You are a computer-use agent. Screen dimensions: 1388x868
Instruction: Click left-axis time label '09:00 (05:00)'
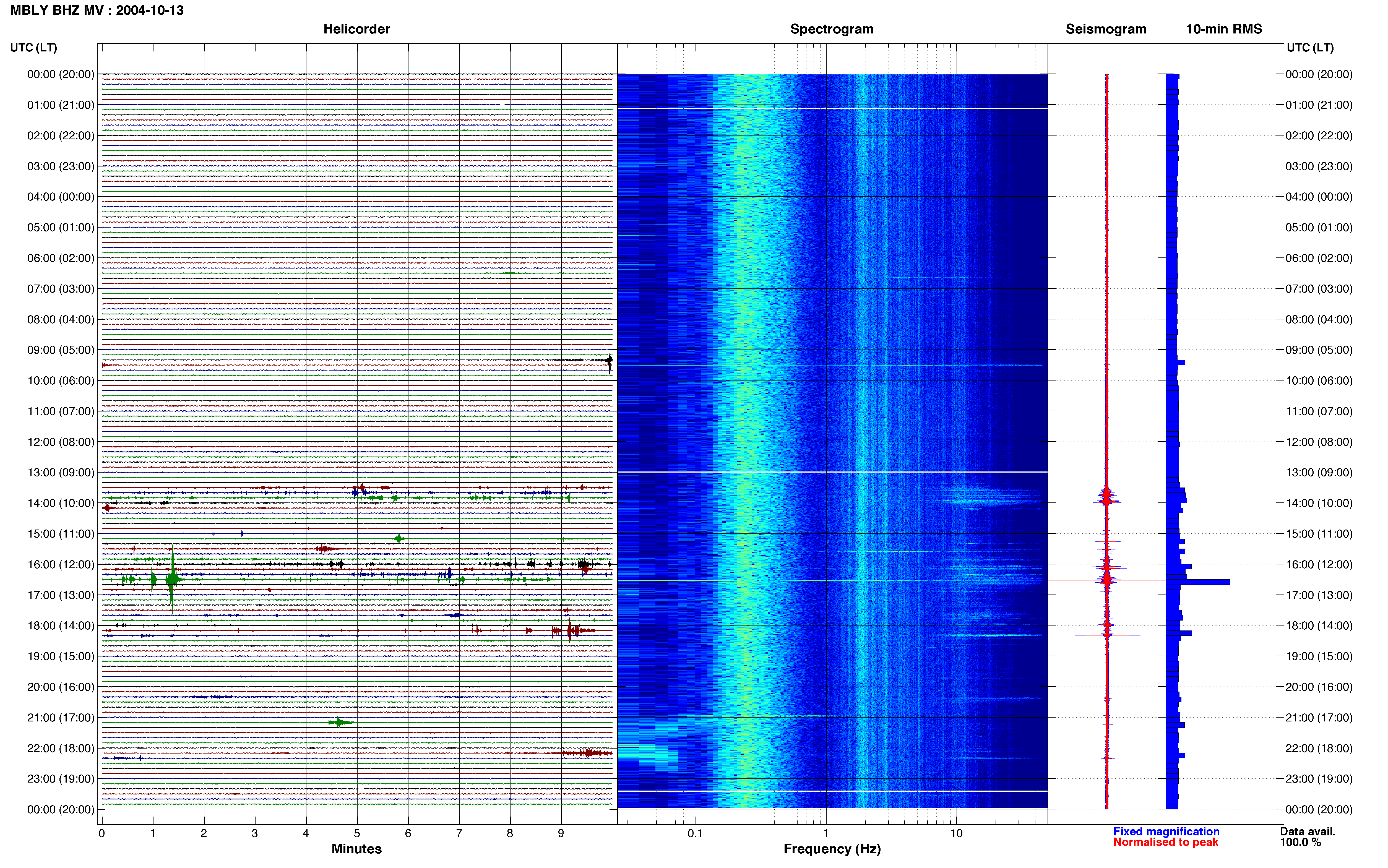click(x=61, y=350)
